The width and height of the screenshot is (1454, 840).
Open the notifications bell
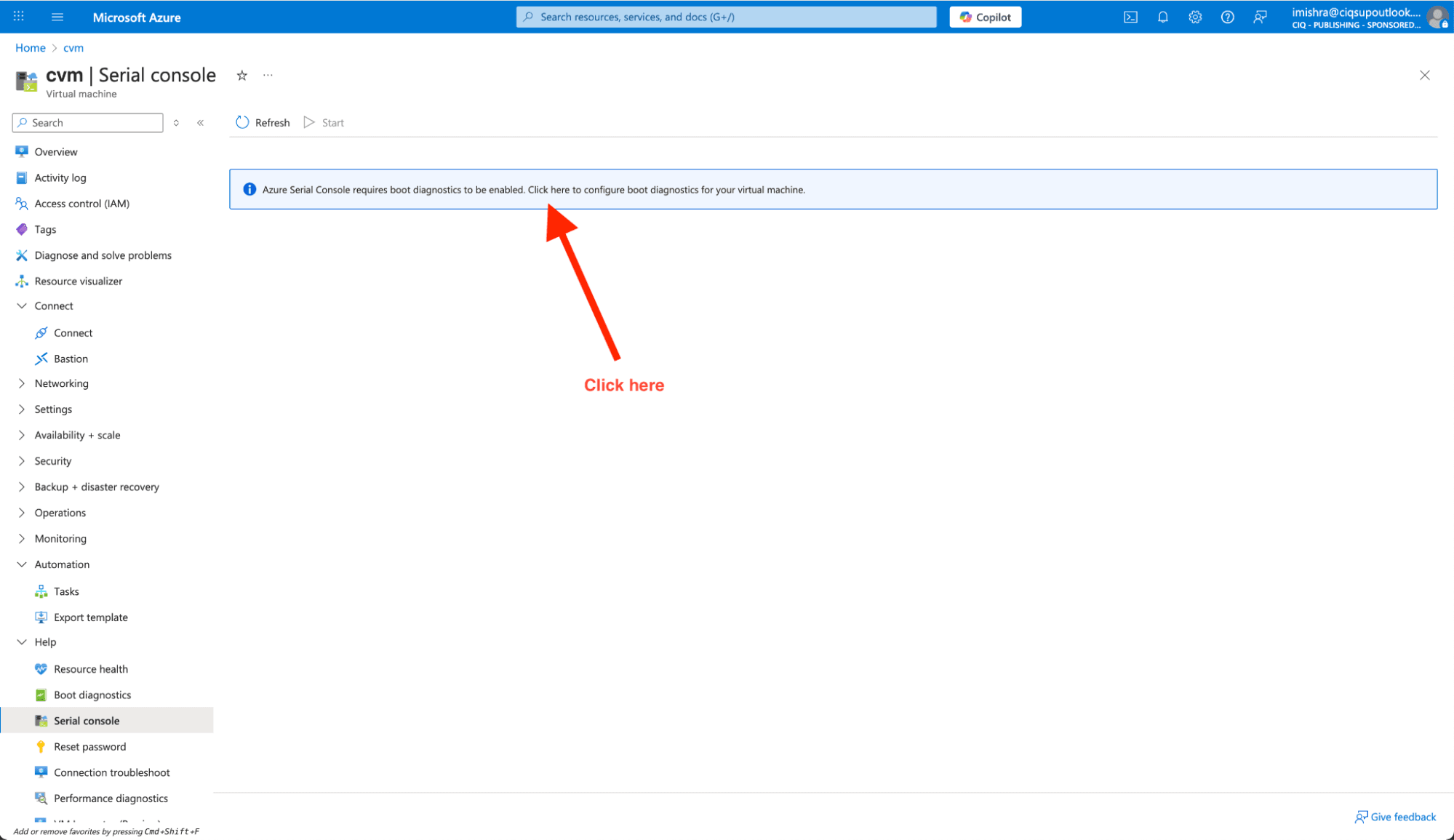point(1162,17)
